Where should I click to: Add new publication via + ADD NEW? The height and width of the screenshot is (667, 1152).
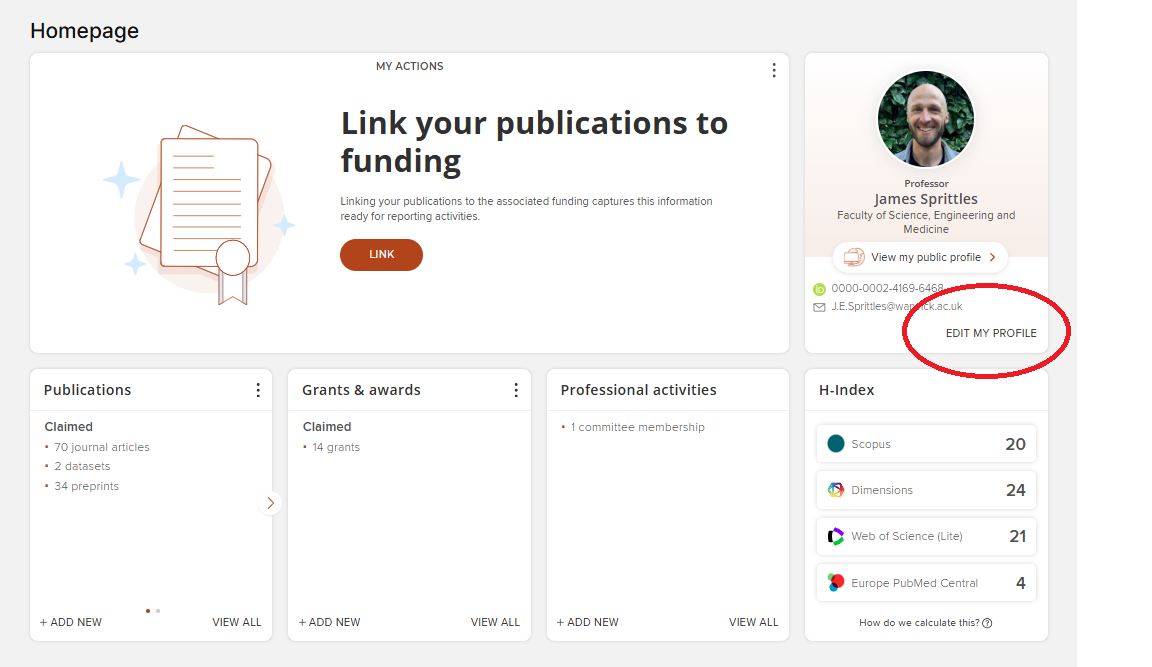point(71,622)
